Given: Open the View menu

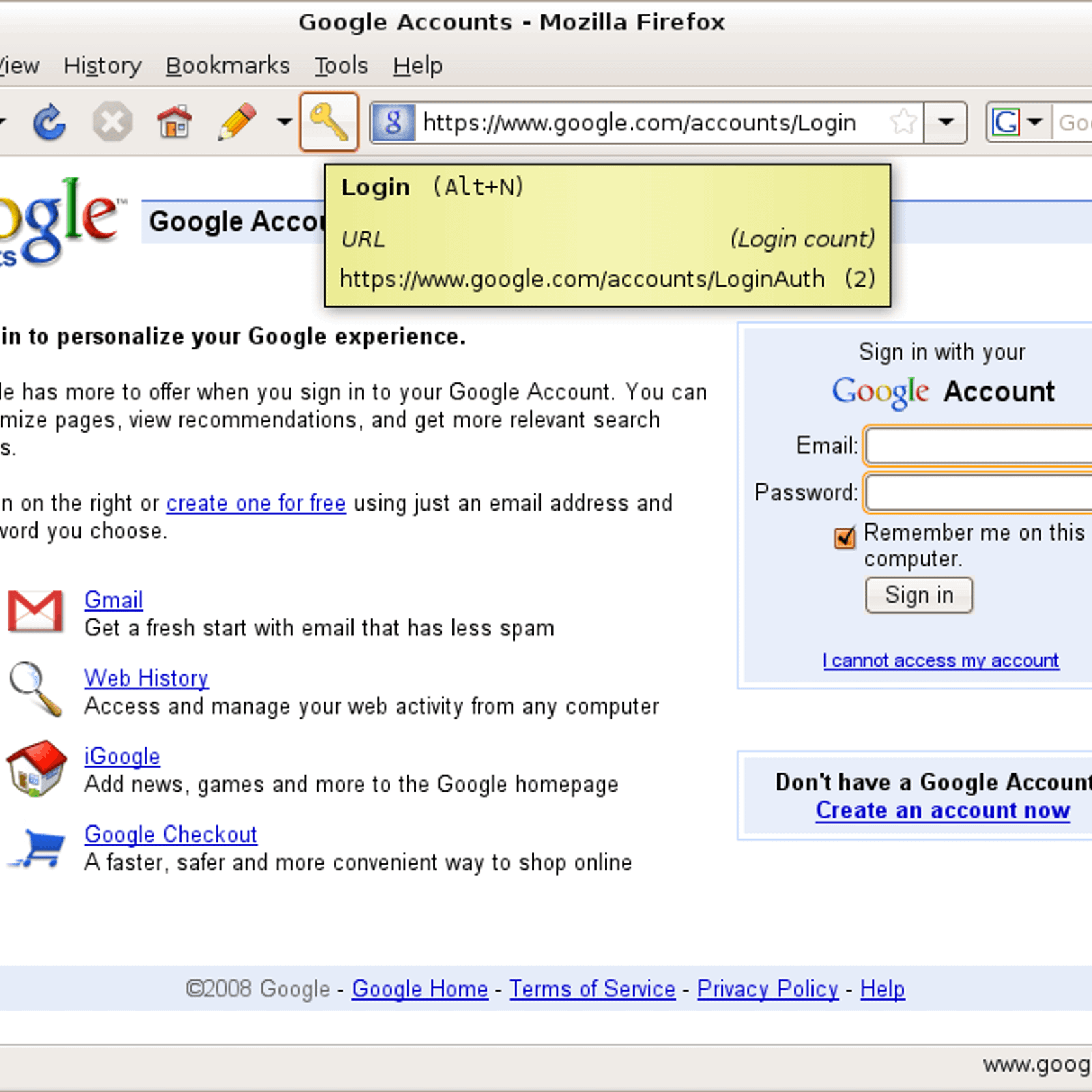Looking at the screenshot, I should tap(19, 66).
